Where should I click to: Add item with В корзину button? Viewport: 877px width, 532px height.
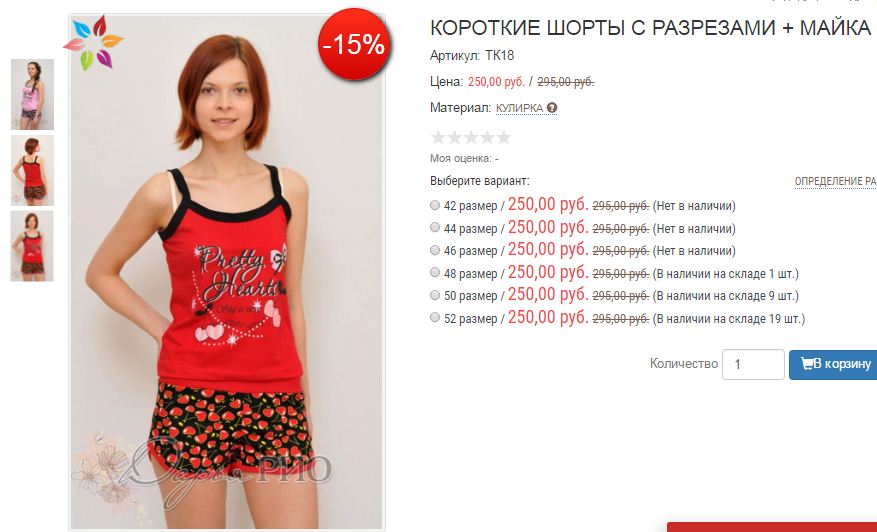point(833,364)
